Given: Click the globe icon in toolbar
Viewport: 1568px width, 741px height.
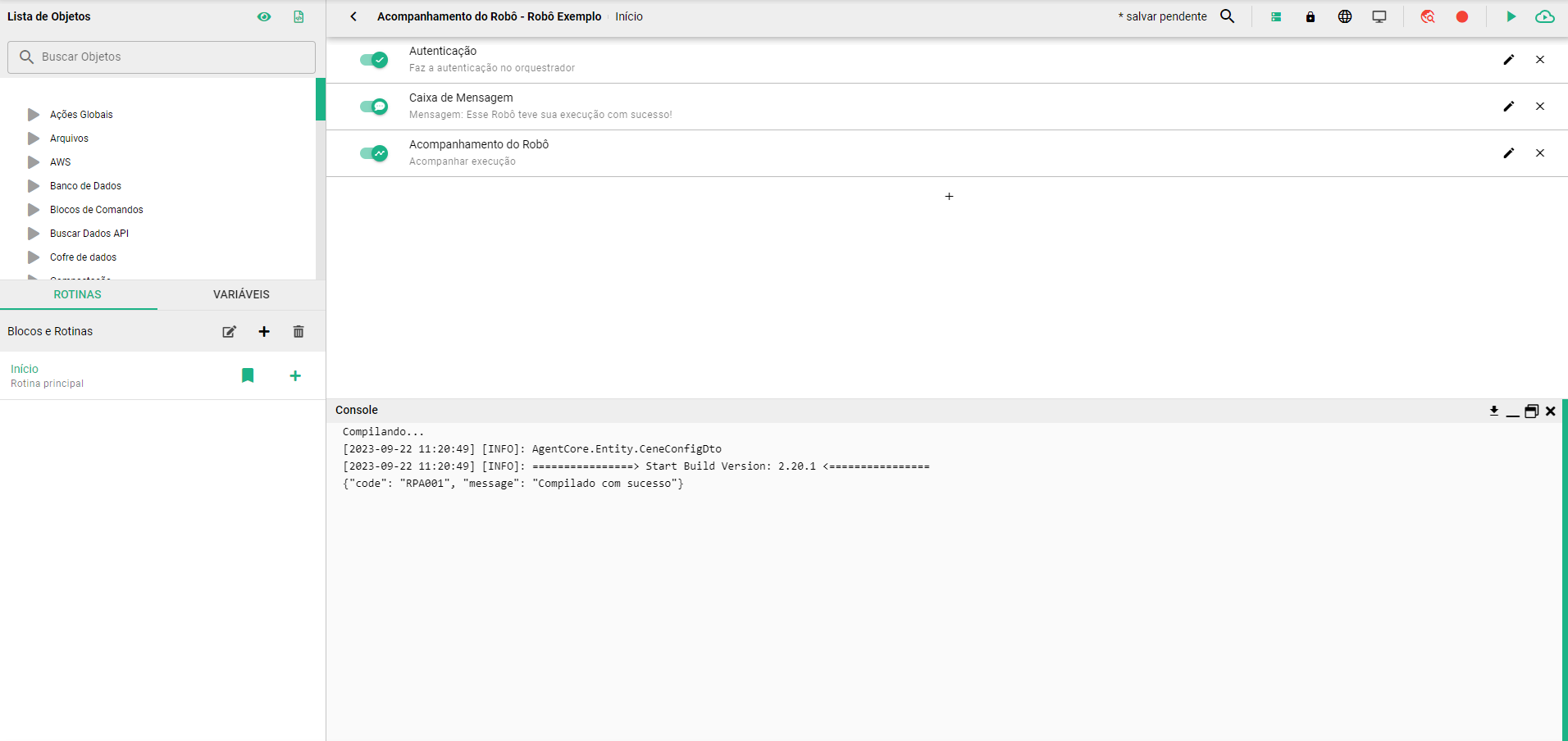Looking at the screenshot, I should 1344,16.
